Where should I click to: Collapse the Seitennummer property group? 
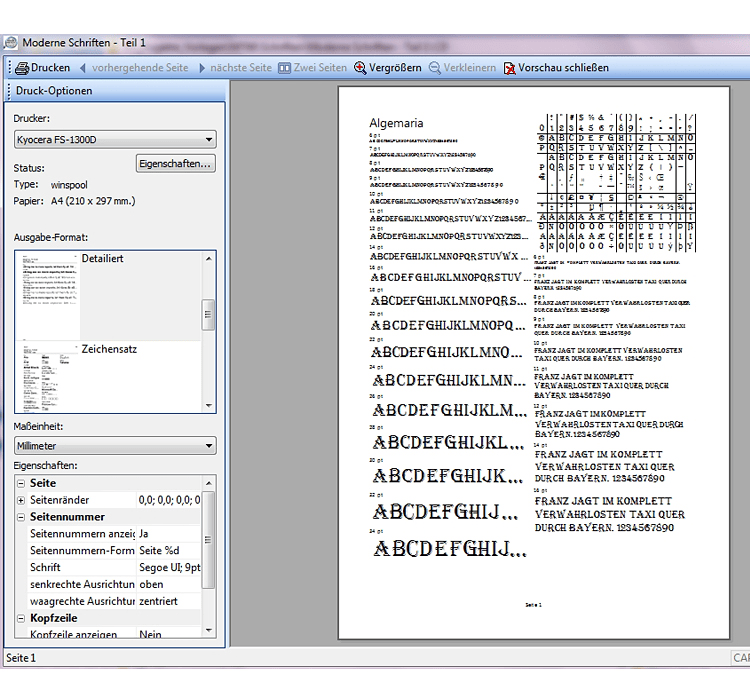point(21,517)
